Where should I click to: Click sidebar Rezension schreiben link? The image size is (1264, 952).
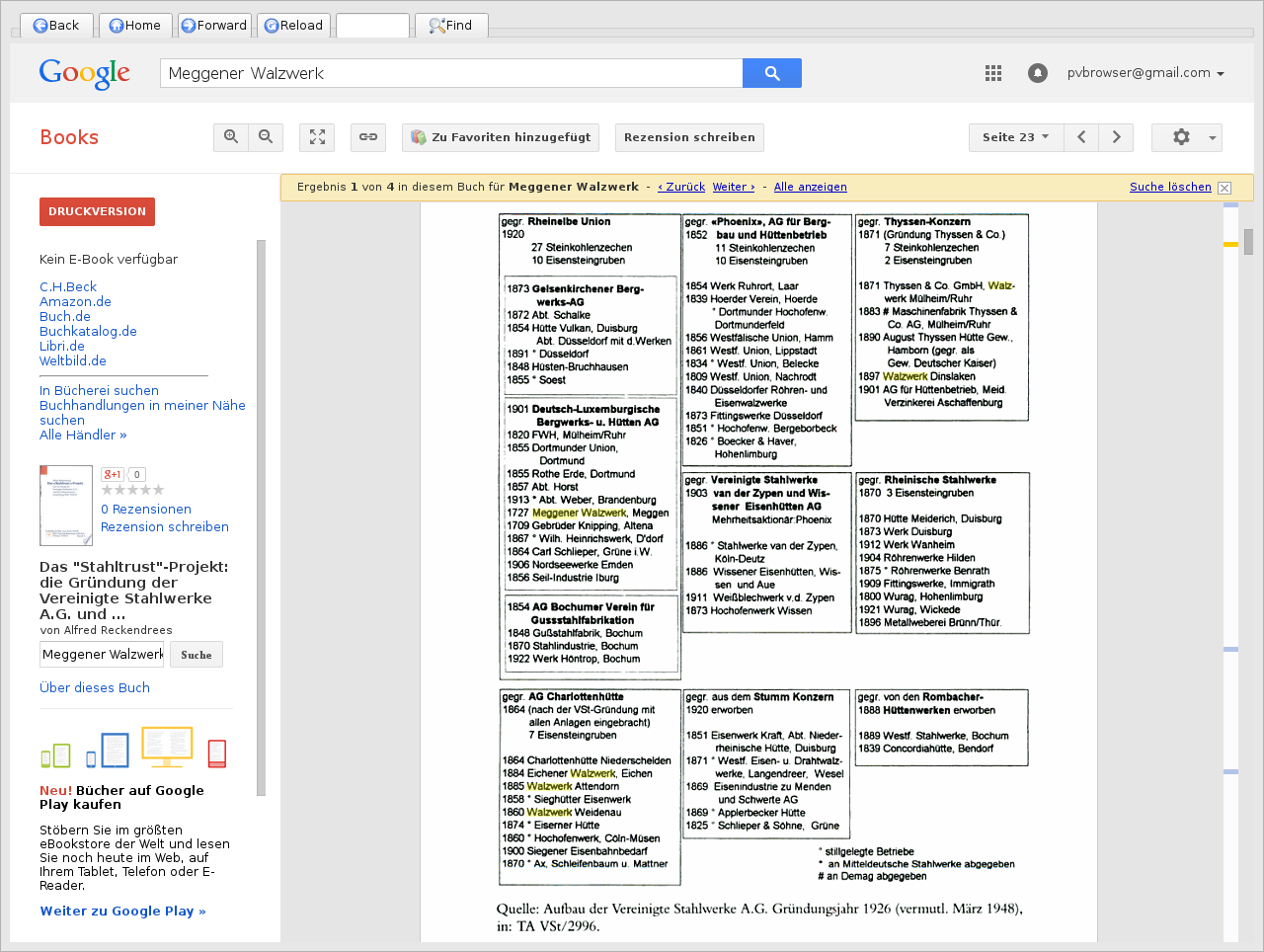click(x=165, y=526)
